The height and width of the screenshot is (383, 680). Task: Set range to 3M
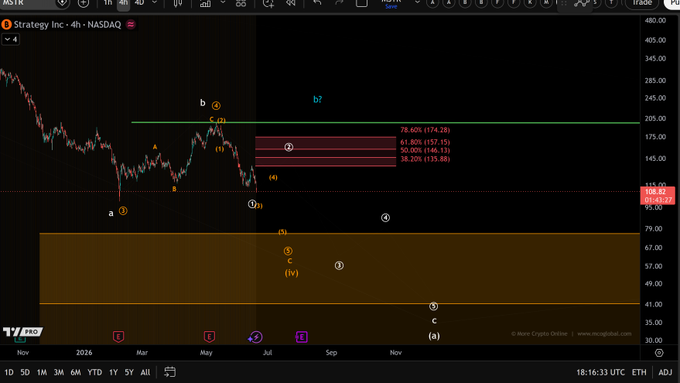tap(59, 372)
